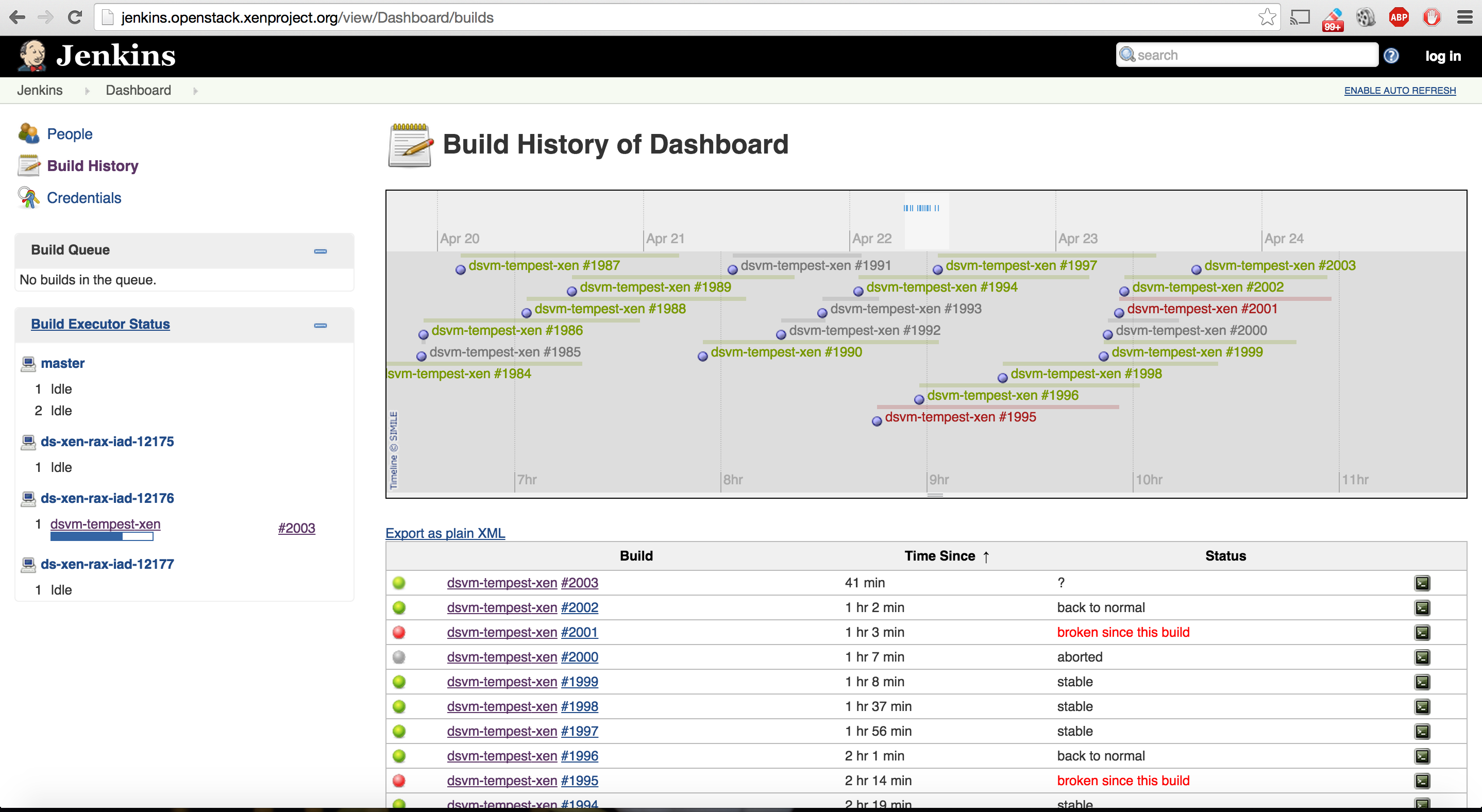This screenshot has width=1482, height=812.
Task: Click Export as plain XML link
Action: (x=445, y=533)
